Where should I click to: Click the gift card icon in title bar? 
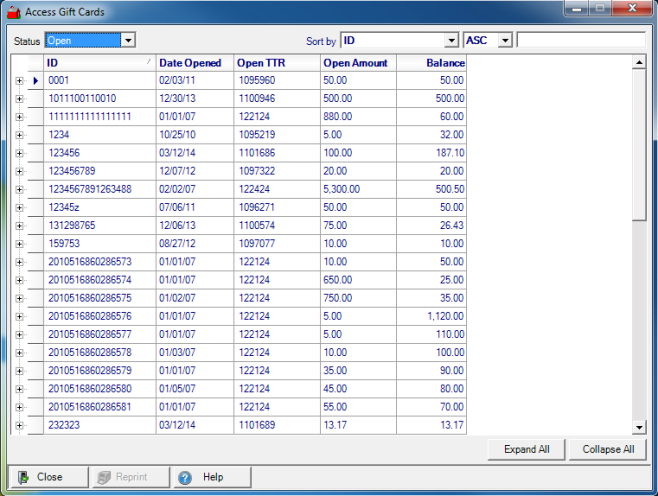pyautogui.click(x=13, y=11)
